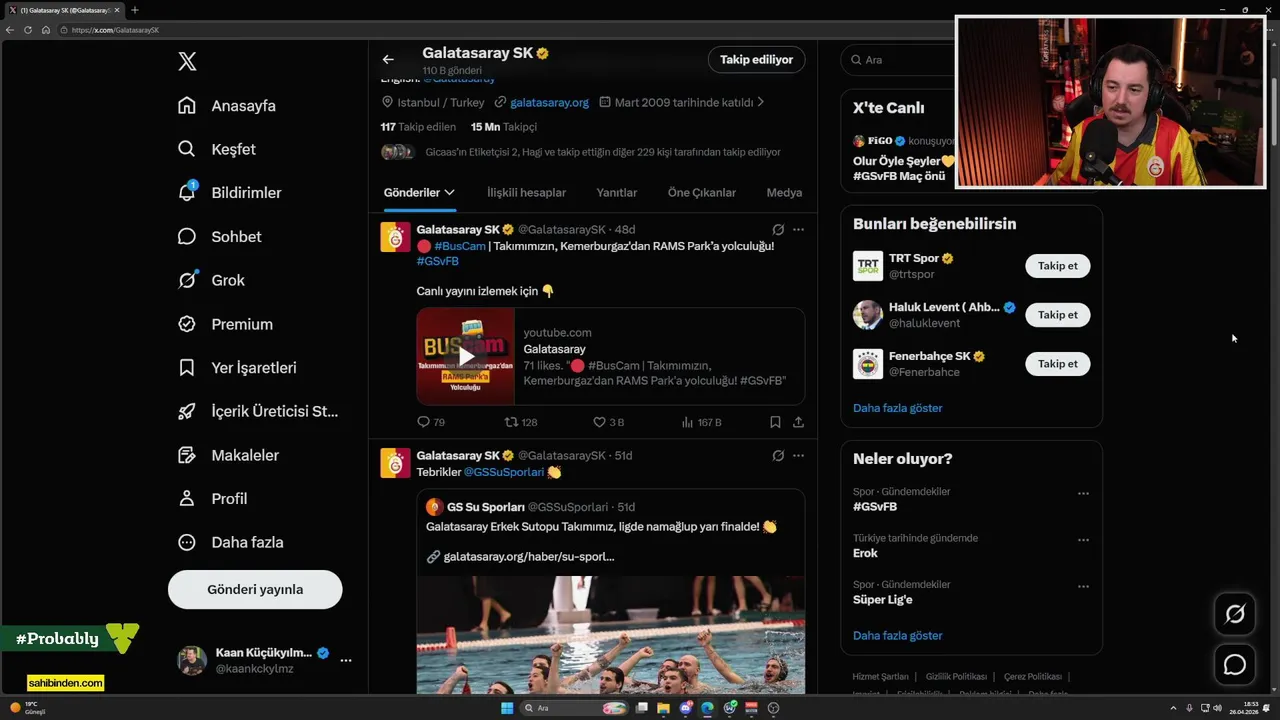Viewport: 1280px width, 720px height.
Task: Open the floating Grok button
Action: tap(1235, 614)
